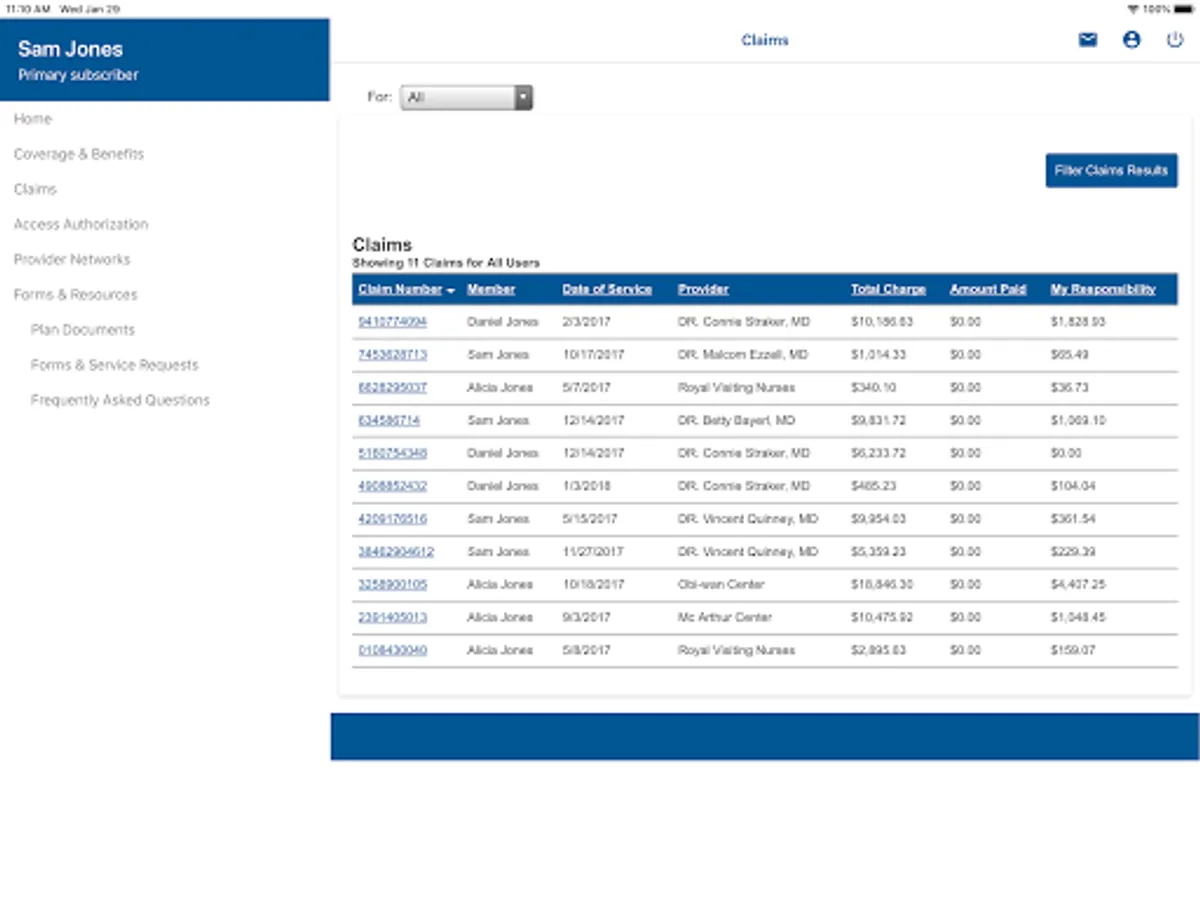The width and height of the screenshot is (1200, 900).
Task: Click provider DR. Malcom Ezzell, MD
Action: (742, 355)
